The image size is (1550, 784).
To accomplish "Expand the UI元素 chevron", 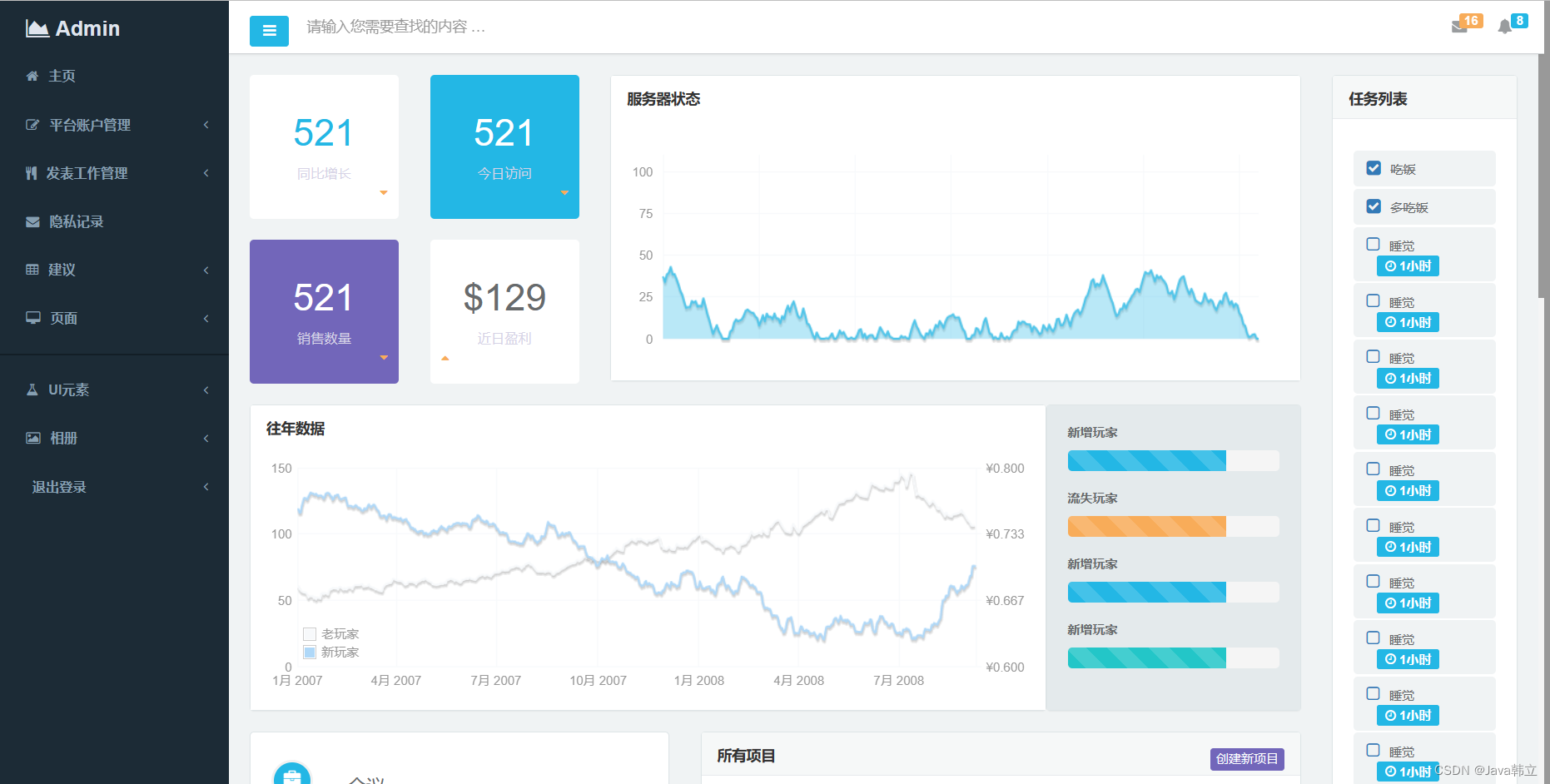I will [x=206, y=390].
